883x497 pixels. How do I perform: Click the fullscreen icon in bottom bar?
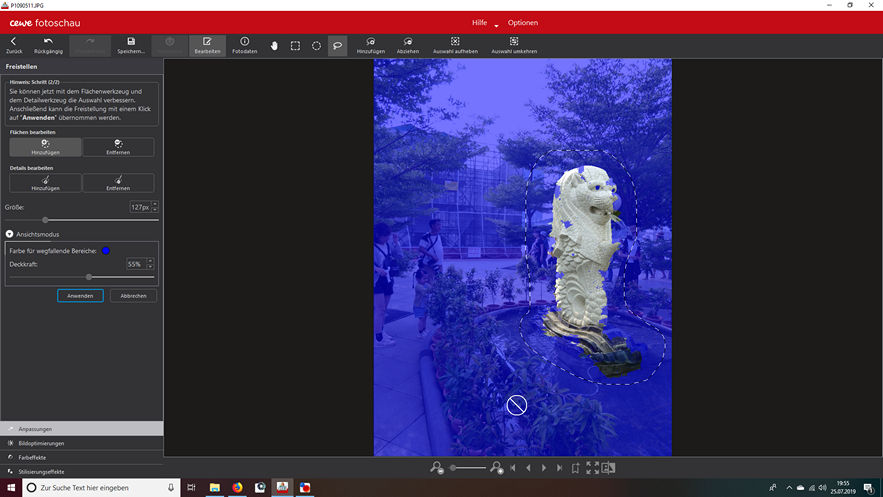click(x=592, y=467)
